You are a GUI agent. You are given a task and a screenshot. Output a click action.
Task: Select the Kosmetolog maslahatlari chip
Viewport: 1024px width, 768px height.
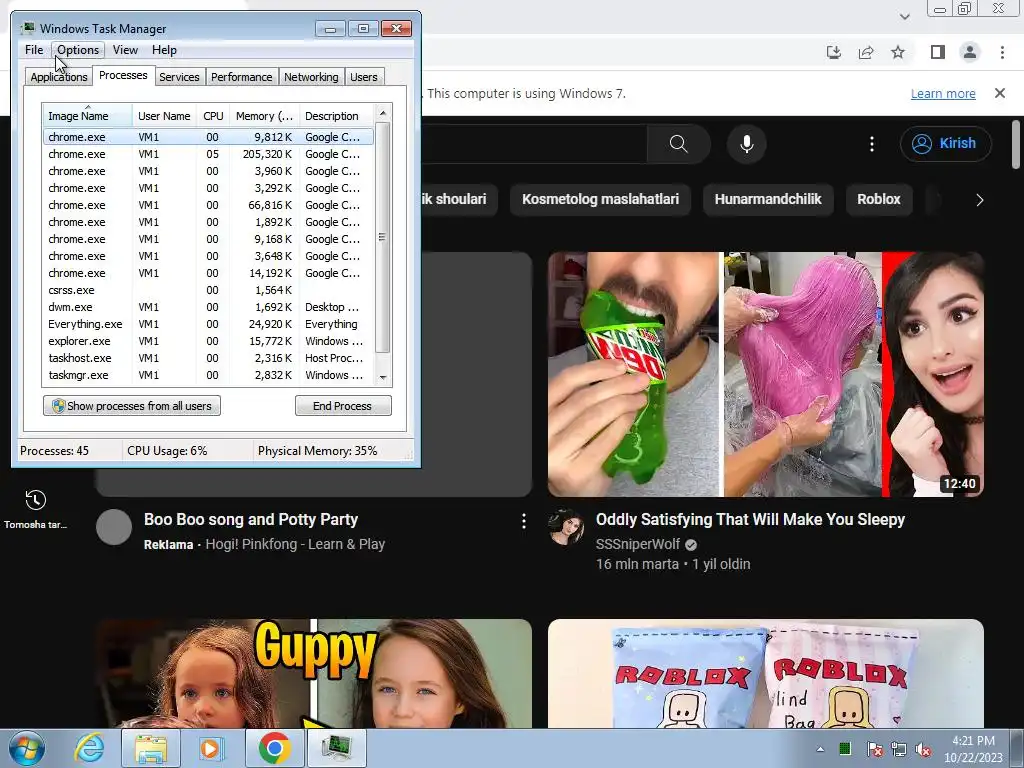point(600,199)
